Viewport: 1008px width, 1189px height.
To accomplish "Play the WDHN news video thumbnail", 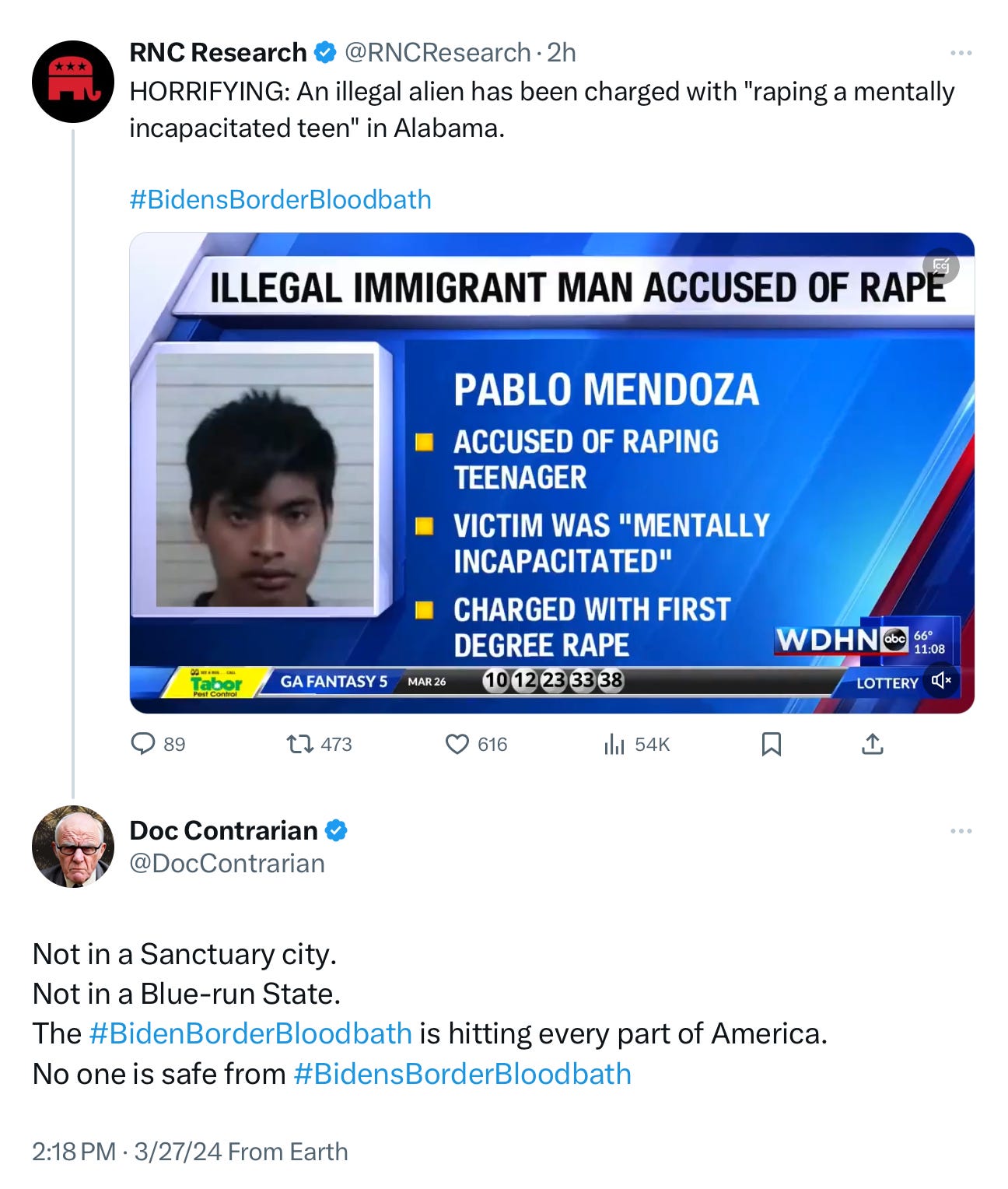I will (552, 473).
